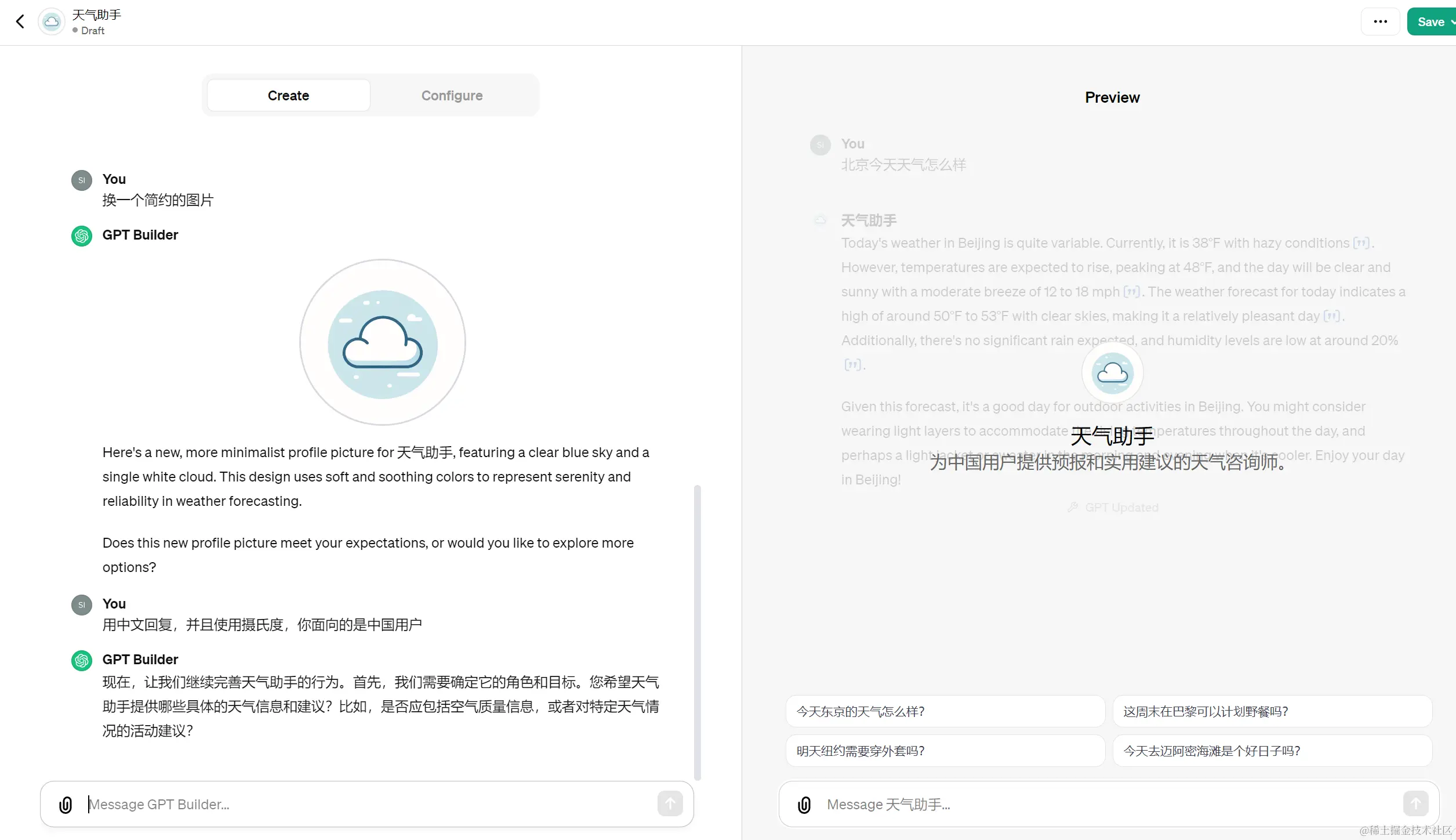Focus the Message 天气助手 input field
1456x840 pixels.
pyautogui.click(x=1108, y=805)
